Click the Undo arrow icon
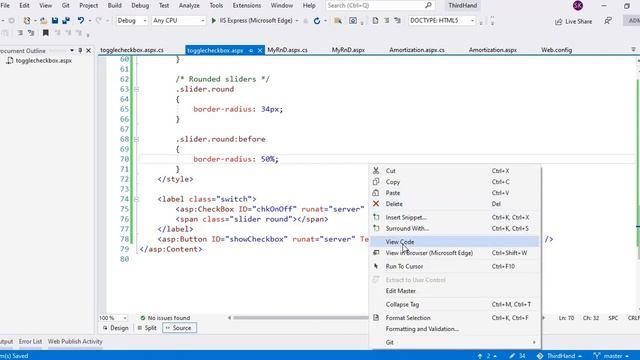 point(81,20)
